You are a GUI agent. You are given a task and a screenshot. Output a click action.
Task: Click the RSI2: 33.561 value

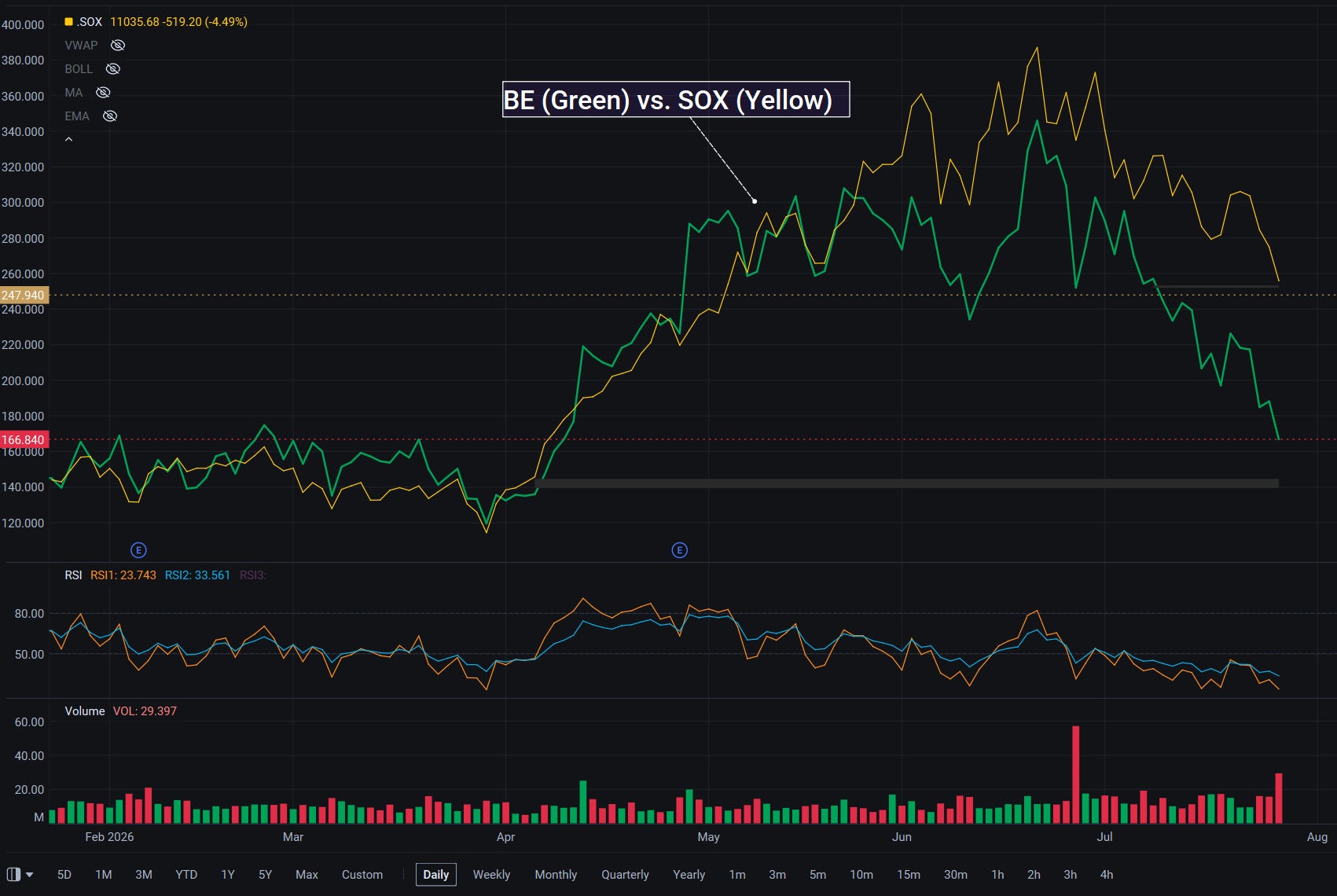click(197, 575)
